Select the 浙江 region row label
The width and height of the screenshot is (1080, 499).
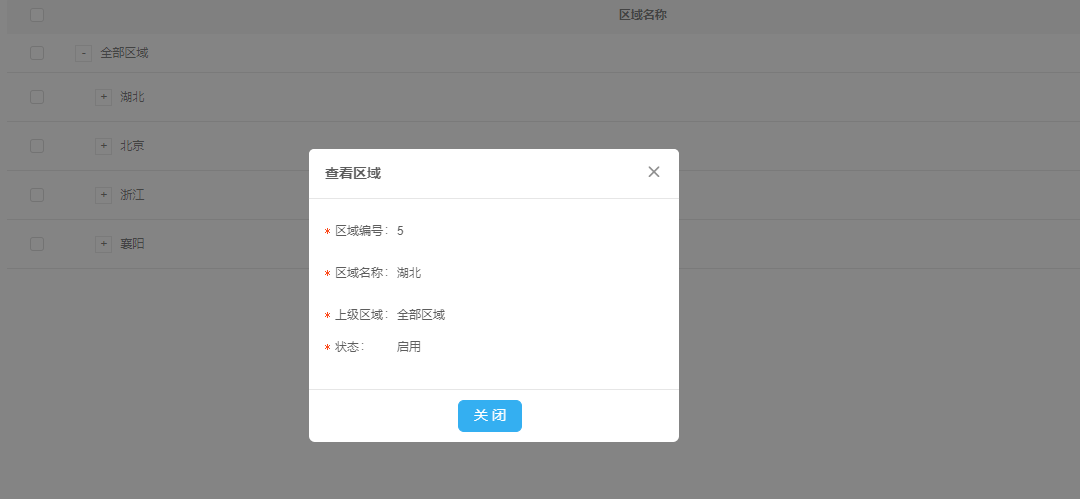click(x=132, y=195)
